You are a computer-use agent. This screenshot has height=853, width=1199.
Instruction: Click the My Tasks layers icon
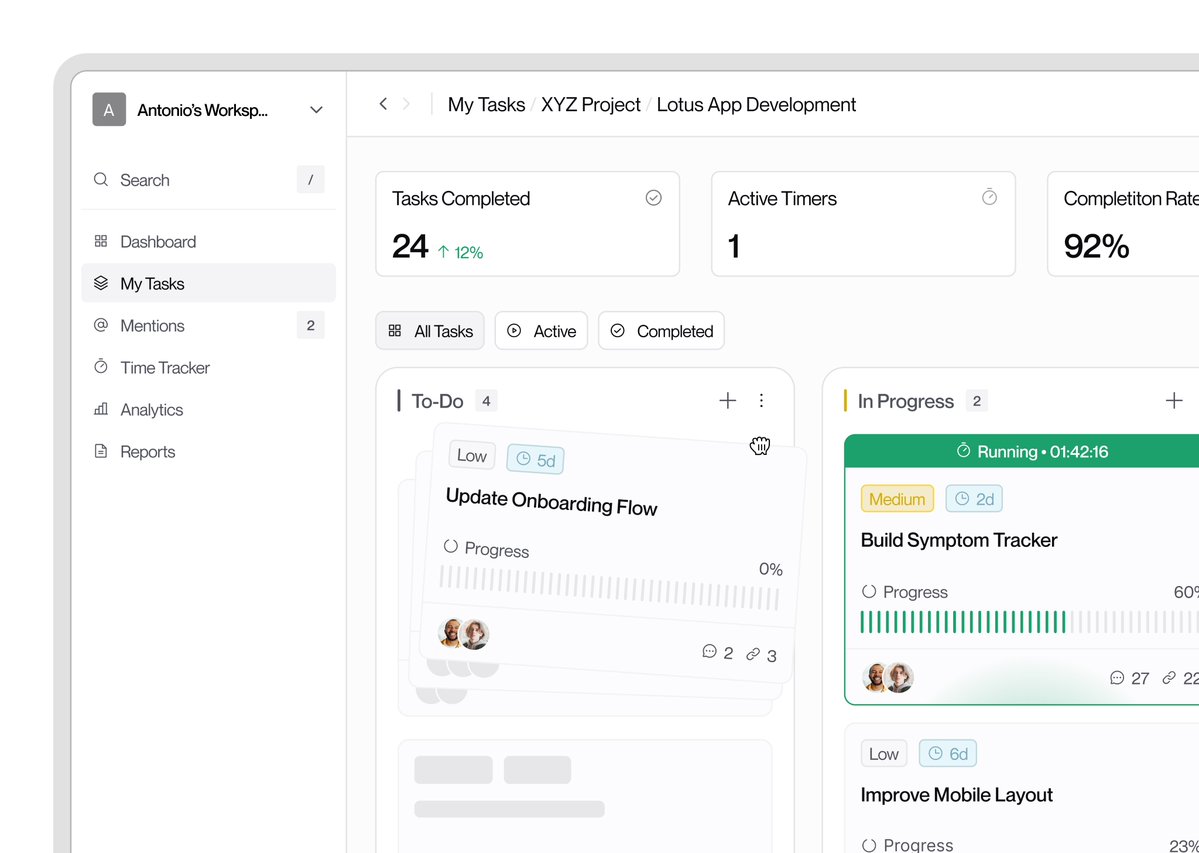tap(101, 284)
